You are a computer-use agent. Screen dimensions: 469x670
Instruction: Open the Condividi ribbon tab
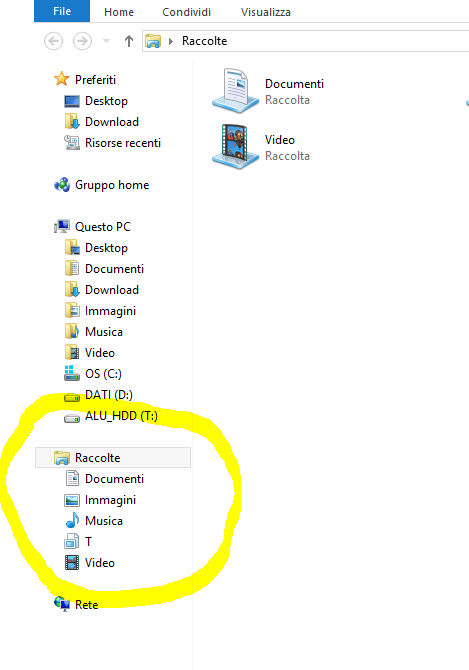(x=186, y=12)
